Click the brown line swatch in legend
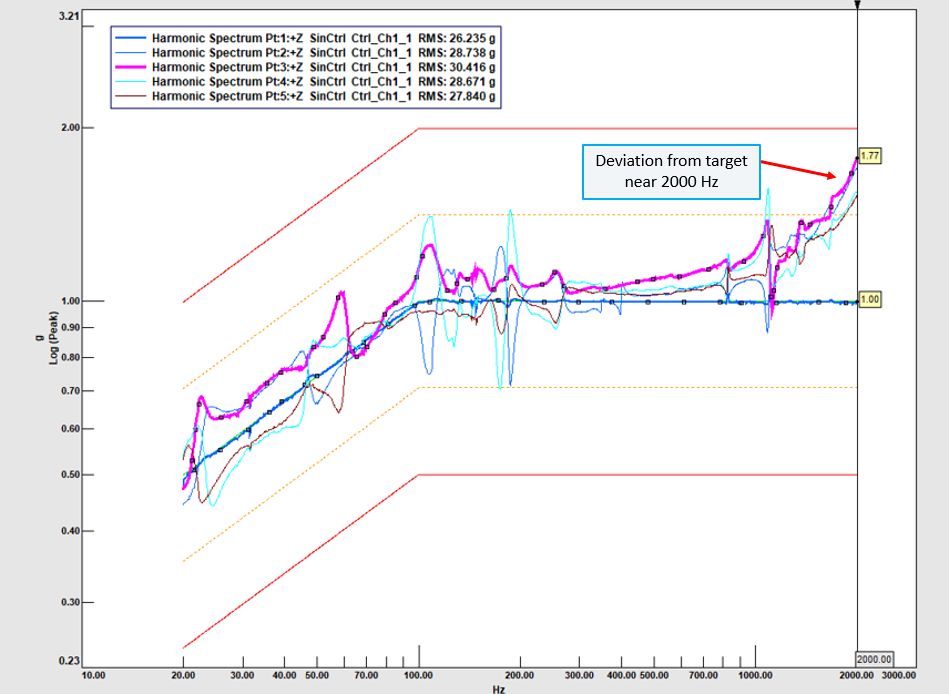Screen dimensions: 949x694 [131, 96]
